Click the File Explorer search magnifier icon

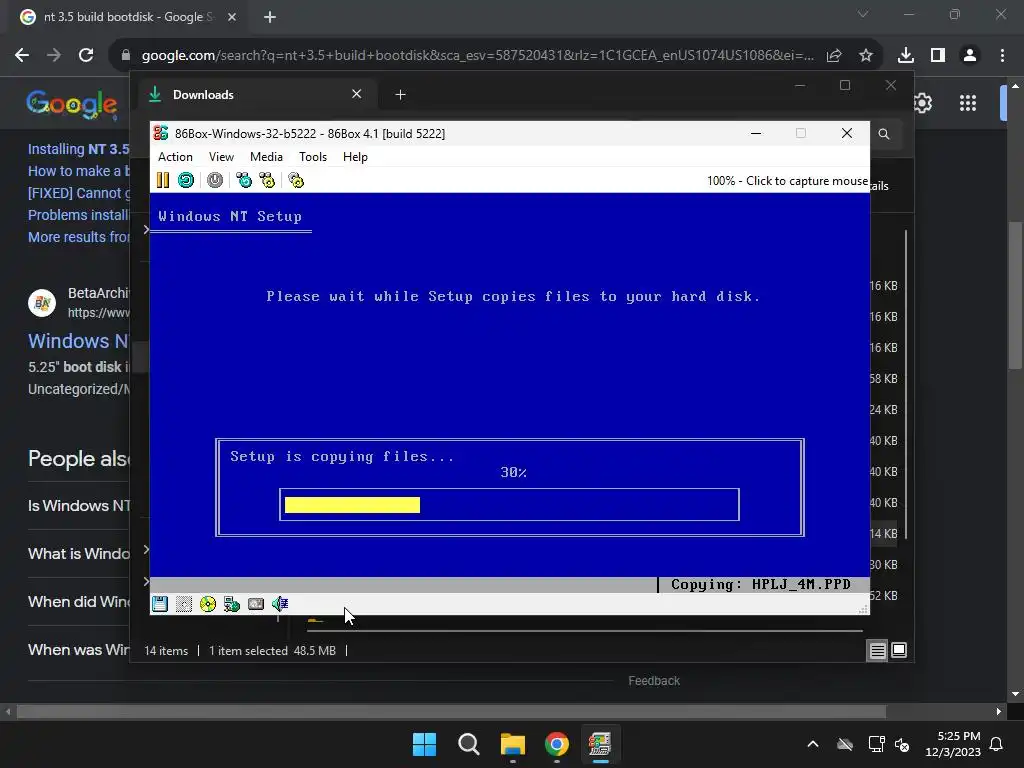coord(884,134)
